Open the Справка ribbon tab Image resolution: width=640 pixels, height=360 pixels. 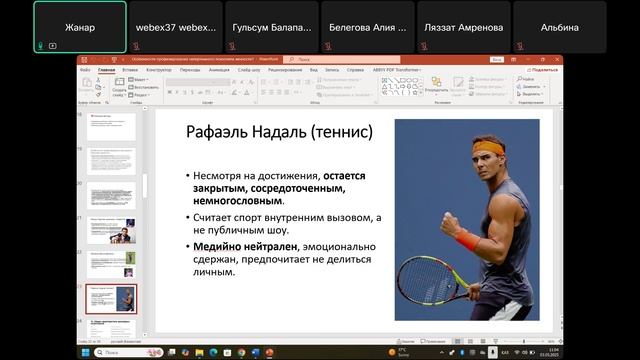point(355,70)
